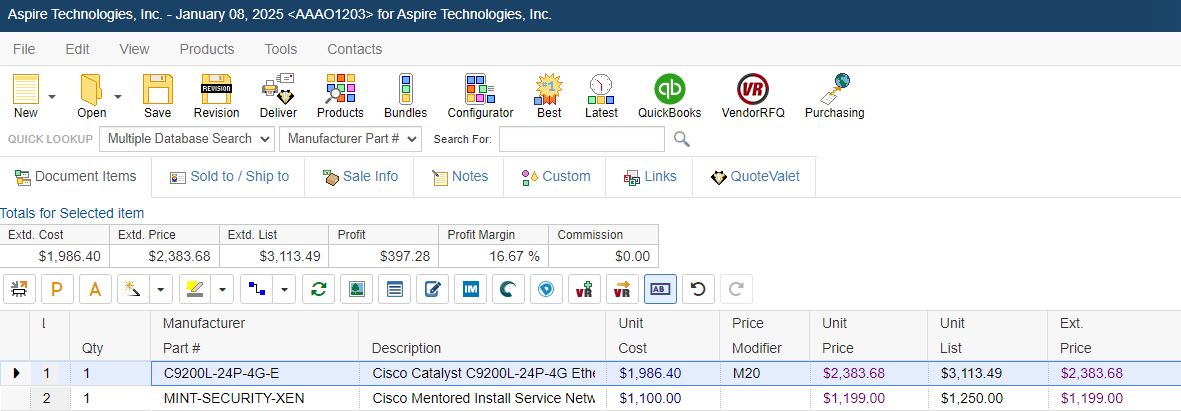Screen dimensions: 1181x411
Task: Switch to the Sale Info tab
Action: 360,177
